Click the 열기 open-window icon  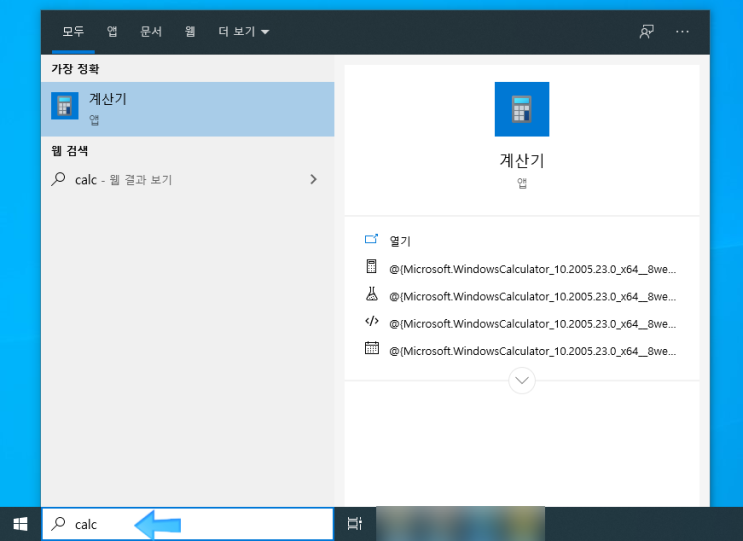click(x=372, y=239)
